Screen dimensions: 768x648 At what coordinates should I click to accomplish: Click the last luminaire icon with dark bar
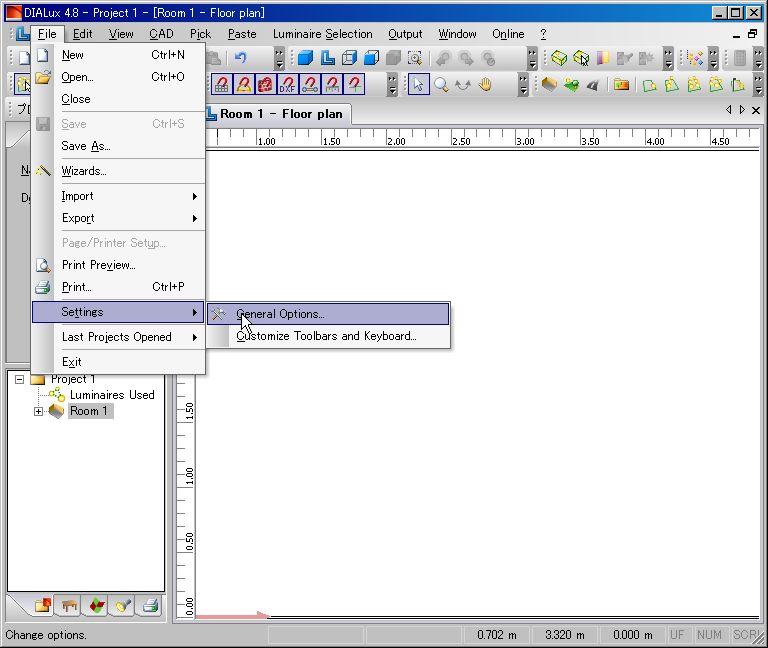(x=738, y=85)
